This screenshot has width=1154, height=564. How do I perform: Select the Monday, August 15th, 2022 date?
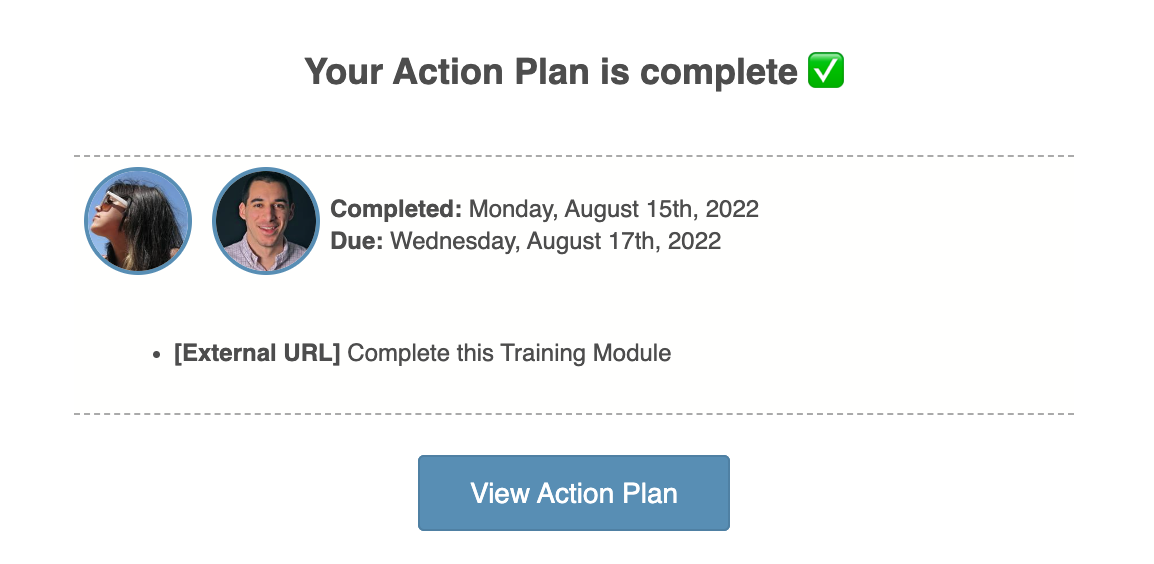pos(613,209)
